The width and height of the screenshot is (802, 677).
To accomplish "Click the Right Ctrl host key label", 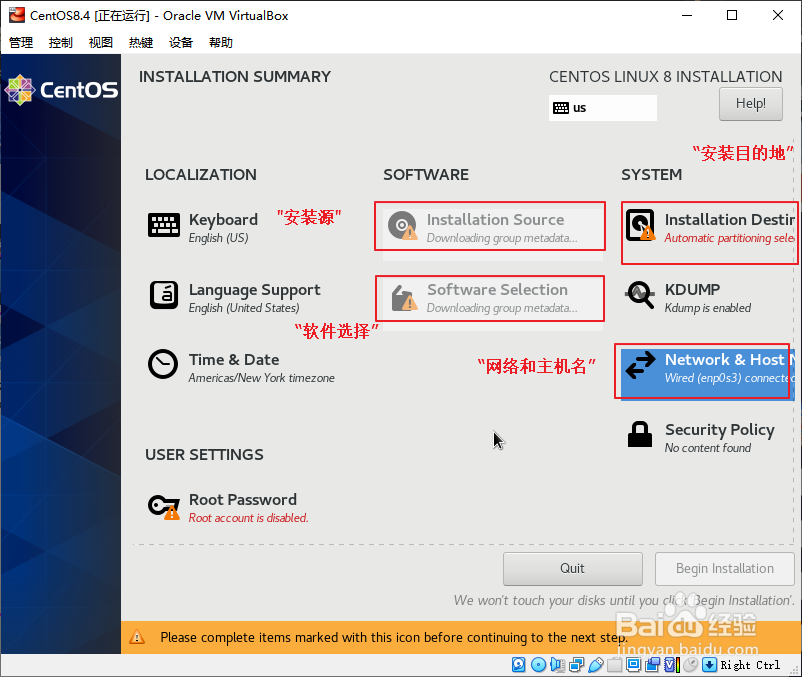I will tap(750, 665).
